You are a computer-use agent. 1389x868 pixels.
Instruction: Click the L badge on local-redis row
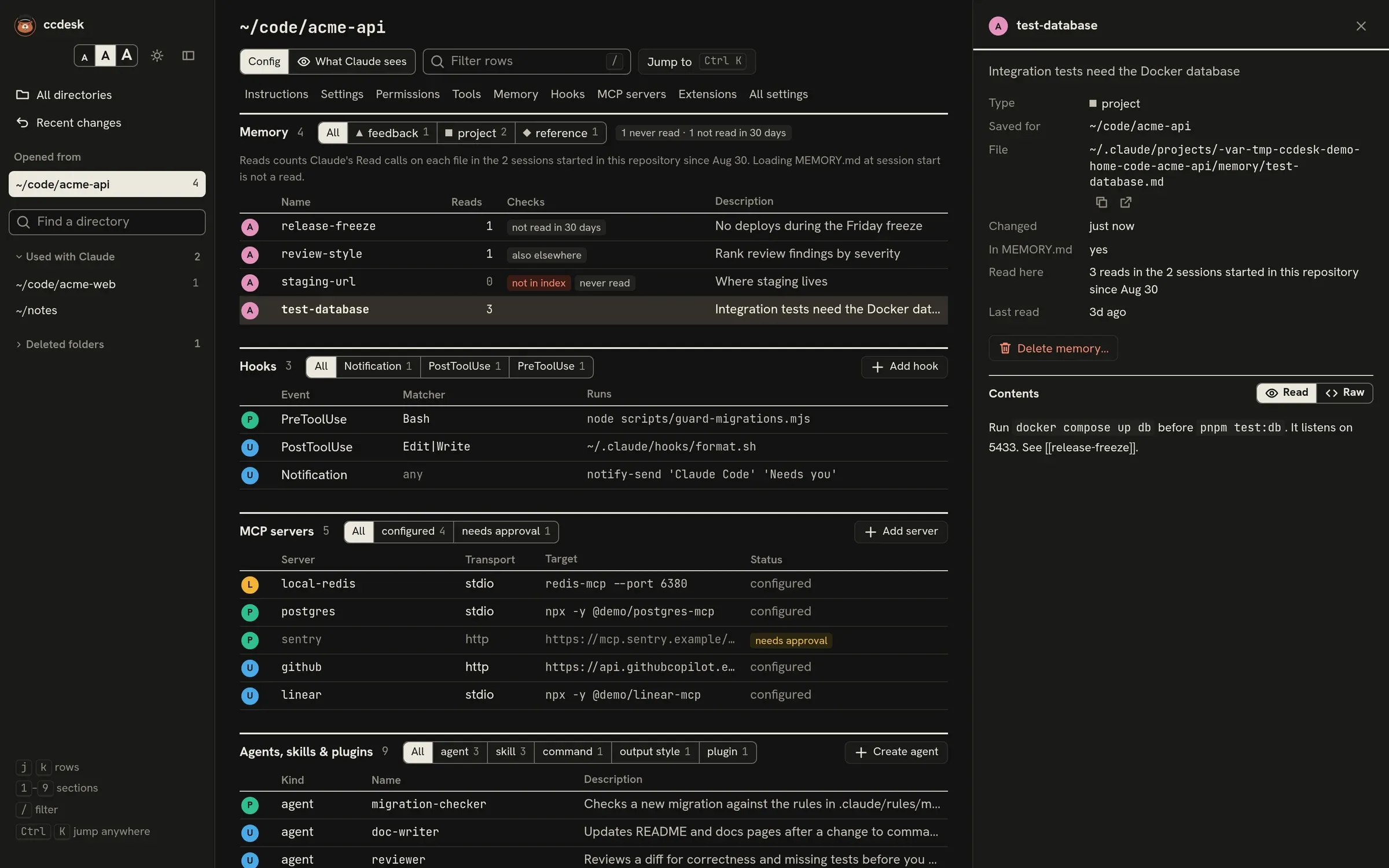pos(250,584)
